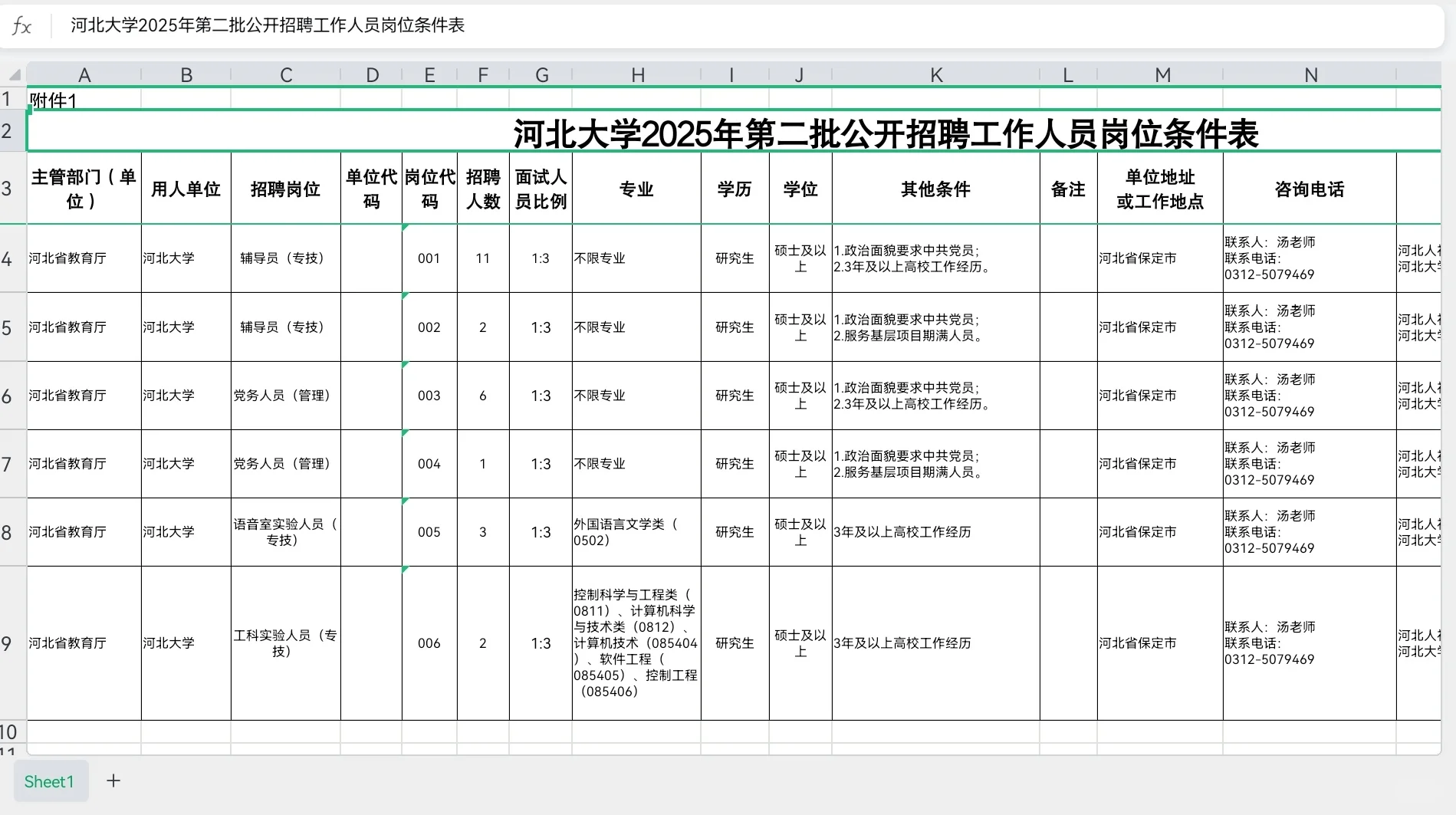Click the 主管部门（单位）header cell
The image size is (1456, 815).
click(84, 189)
